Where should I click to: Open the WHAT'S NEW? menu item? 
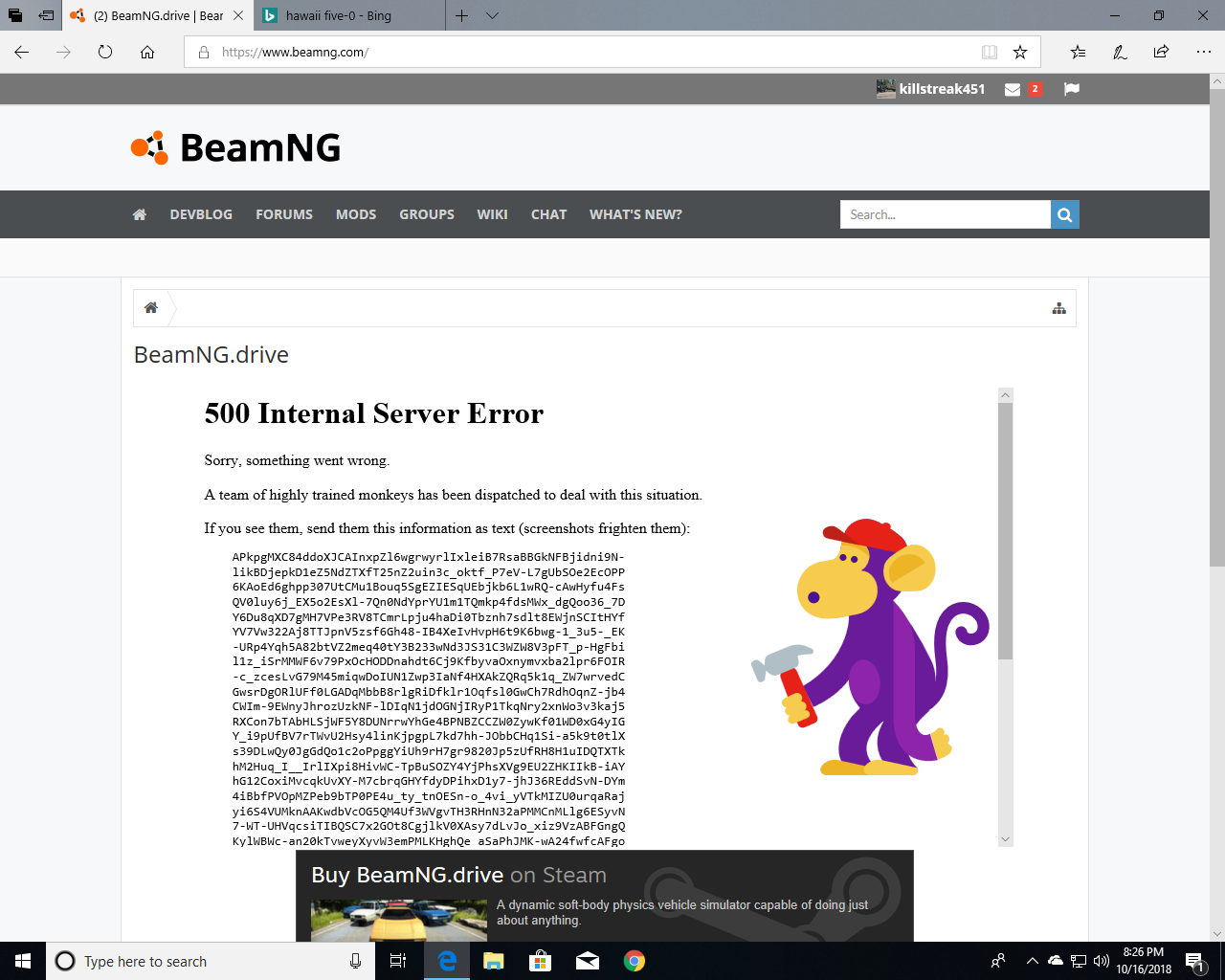[x=635, y=214]
